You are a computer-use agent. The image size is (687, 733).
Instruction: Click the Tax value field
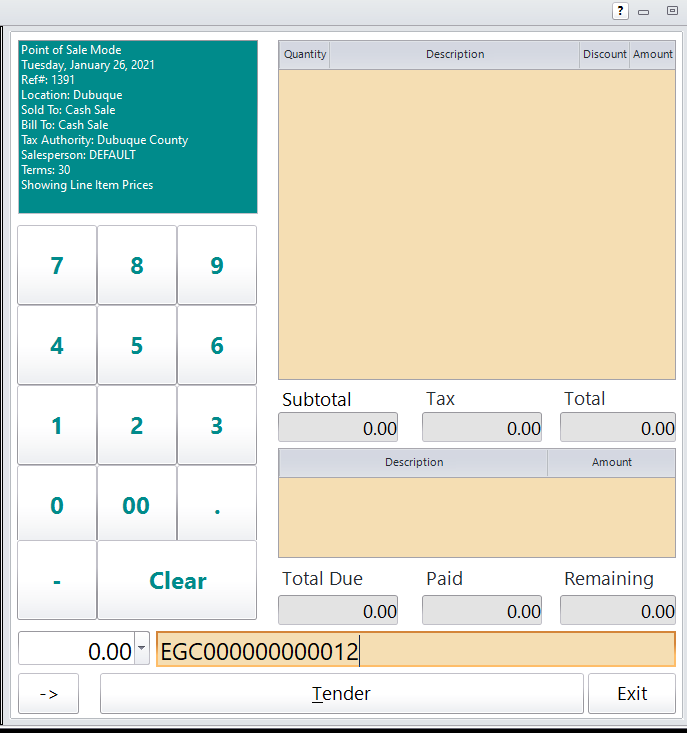(x=482, y=427)
